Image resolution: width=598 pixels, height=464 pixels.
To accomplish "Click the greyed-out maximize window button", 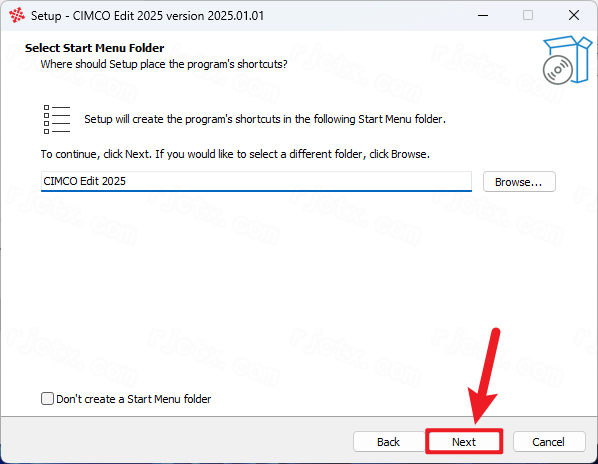I will click(x=528, y=16).
